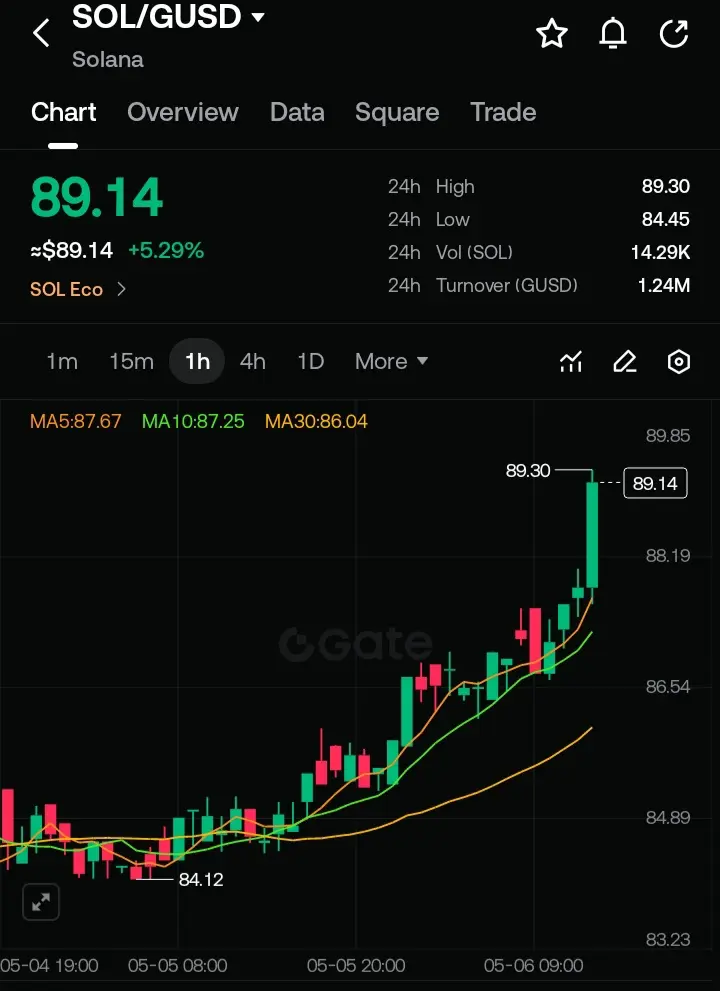The height and width of the screenshot is (991, 720).
Task: Select the 1m timeframe
Action: pos(62,362)
